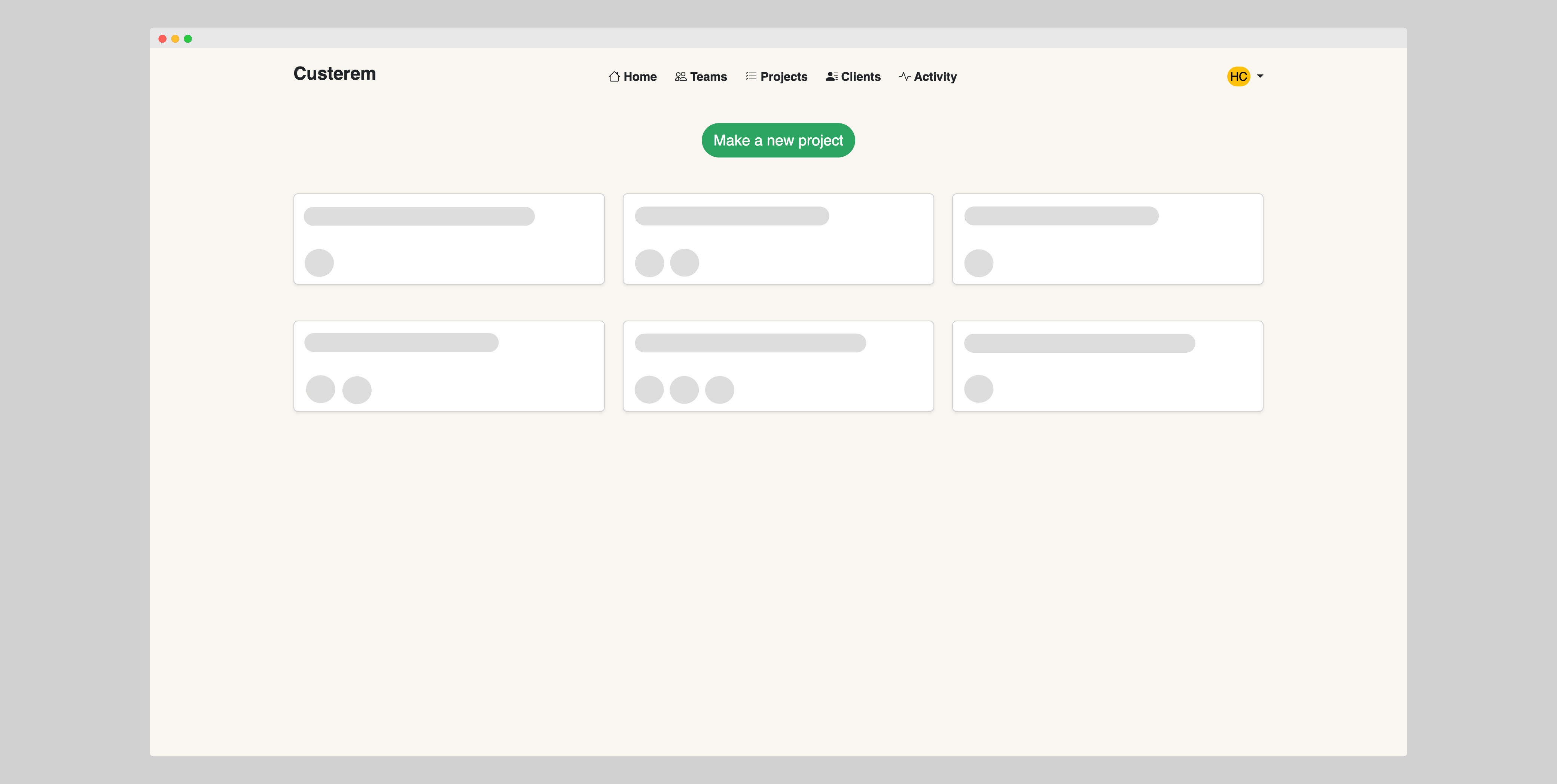Open the Teams navigation text
The width and height of the screenshot is (1557, 784).
(x=709, y=77)
